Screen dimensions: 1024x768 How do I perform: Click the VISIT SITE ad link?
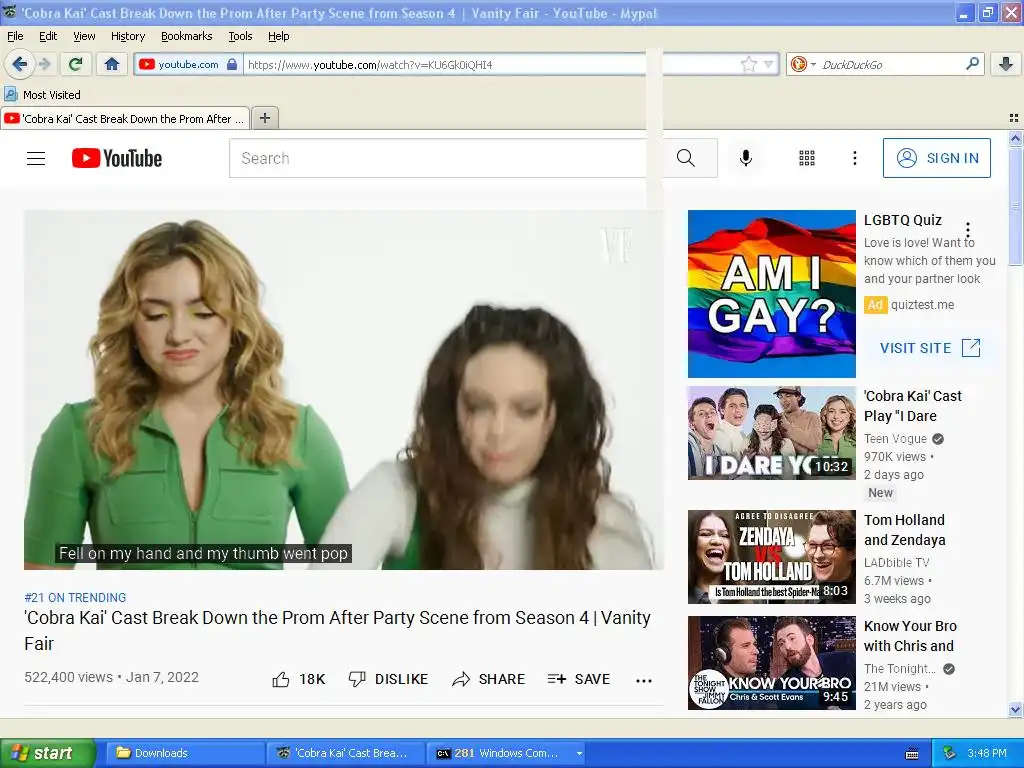click(x=930, y=348)
